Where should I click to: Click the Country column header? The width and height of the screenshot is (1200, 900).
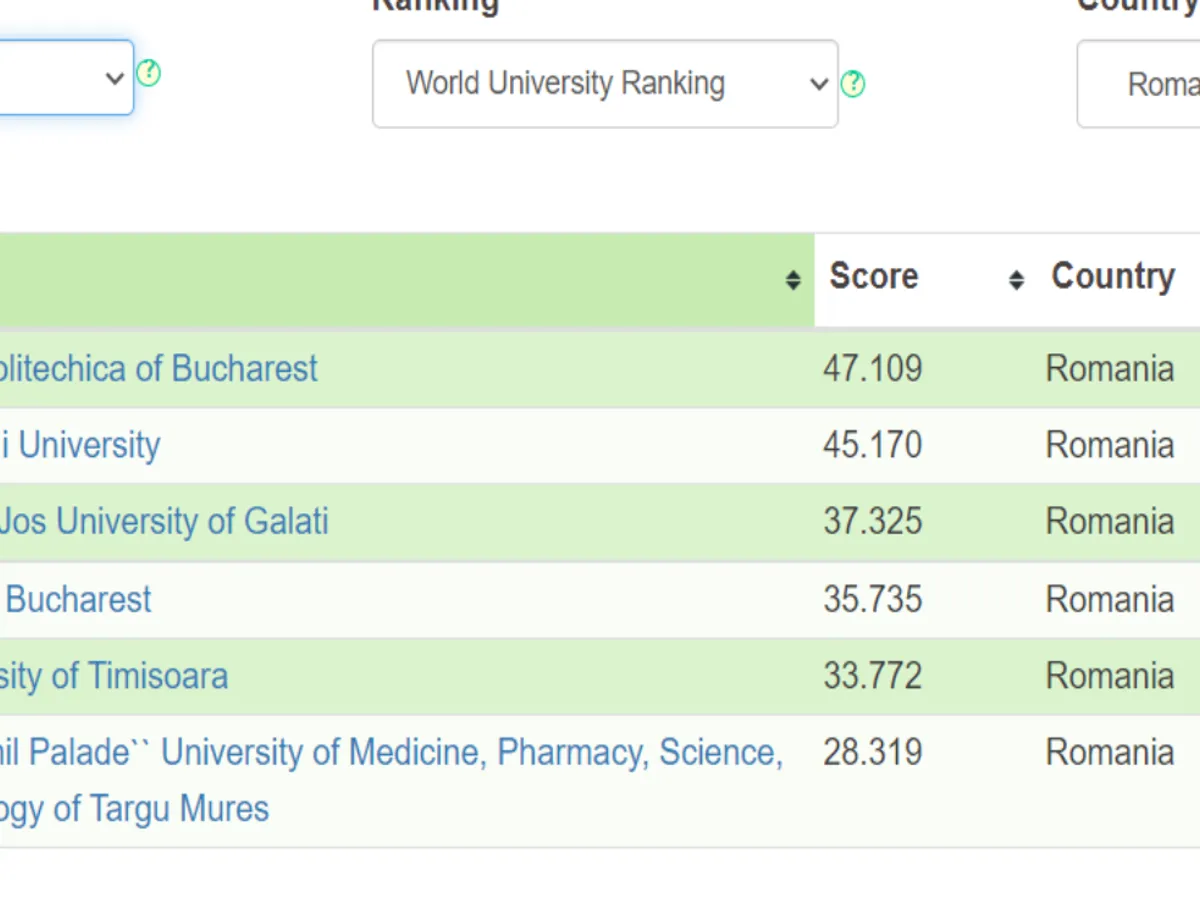pyautogui.click(x=1112, y=277)
